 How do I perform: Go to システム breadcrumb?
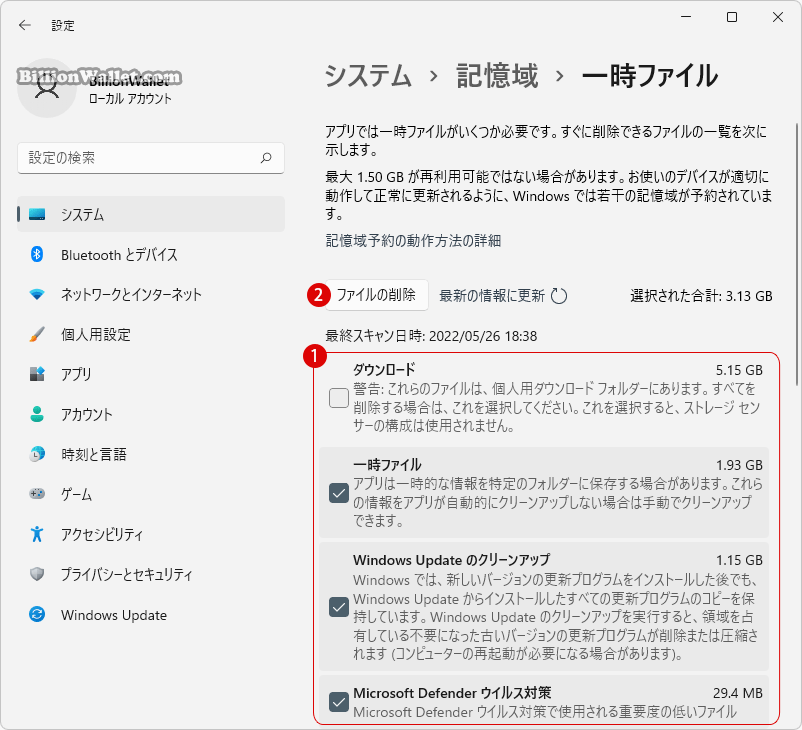click(x=368, y=76)
